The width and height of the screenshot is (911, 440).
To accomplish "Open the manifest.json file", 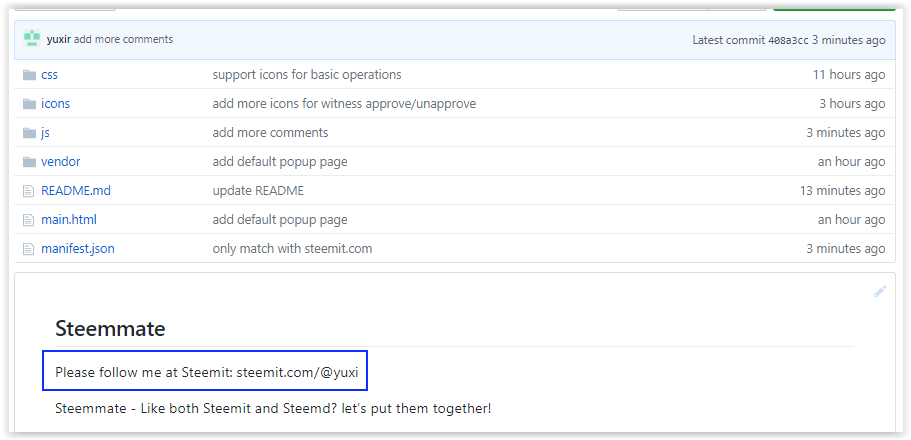I will point(78,249).
